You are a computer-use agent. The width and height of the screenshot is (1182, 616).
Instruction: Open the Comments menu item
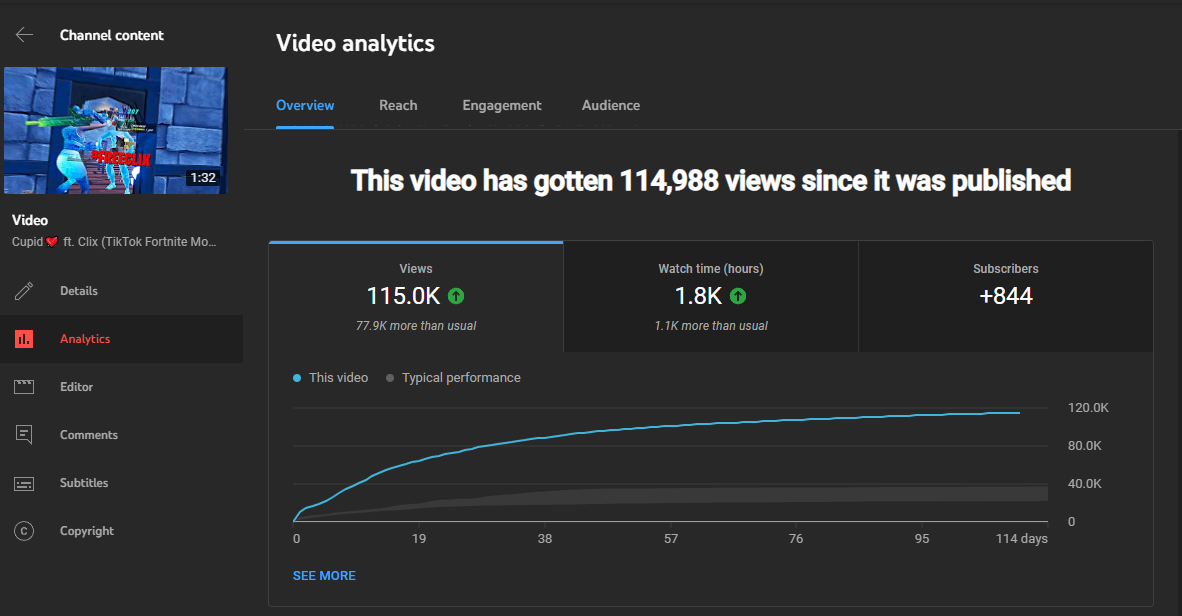(89, 435)
